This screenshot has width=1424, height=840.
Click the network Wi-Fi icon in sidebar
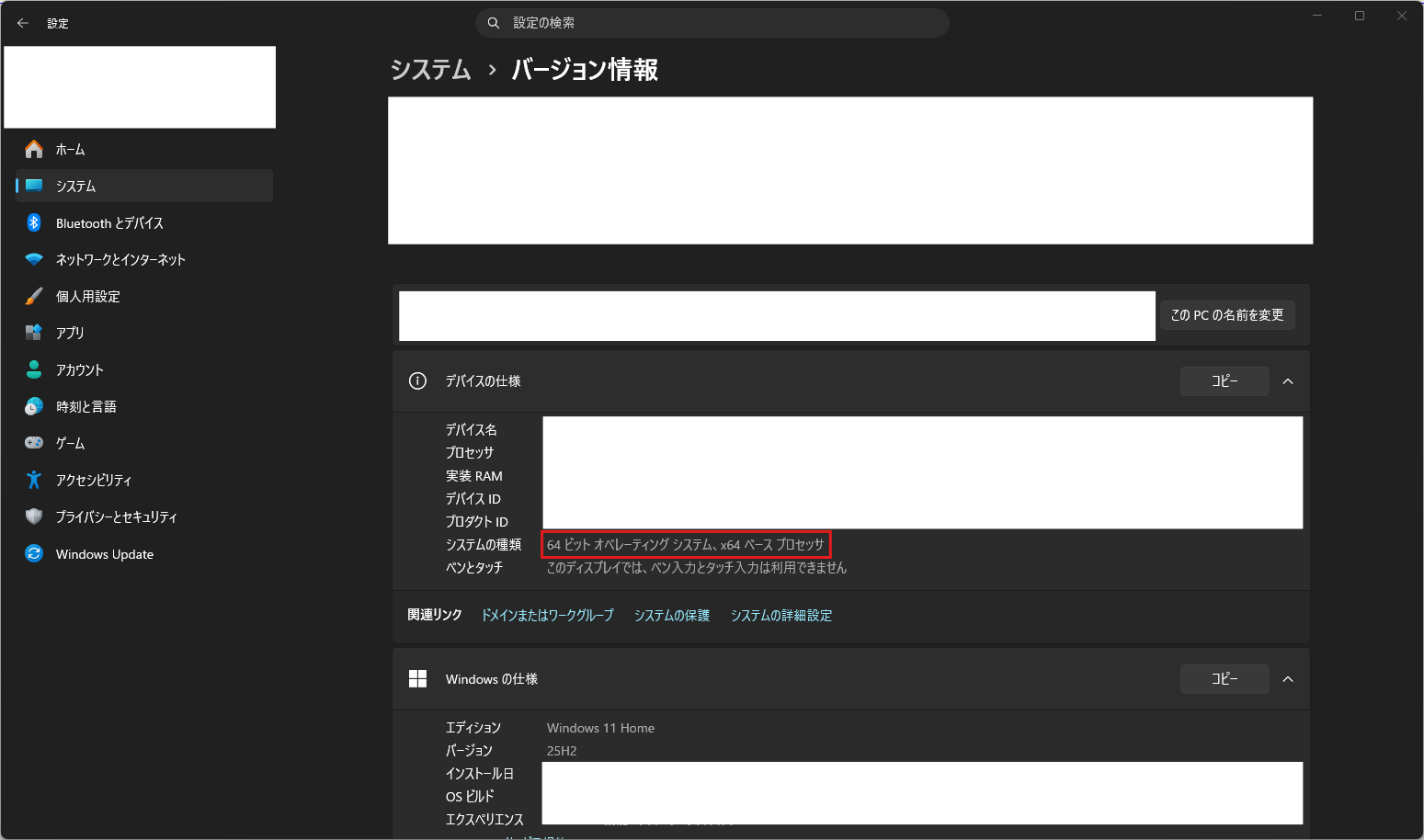pyautogui.click(x=34, y=259)
